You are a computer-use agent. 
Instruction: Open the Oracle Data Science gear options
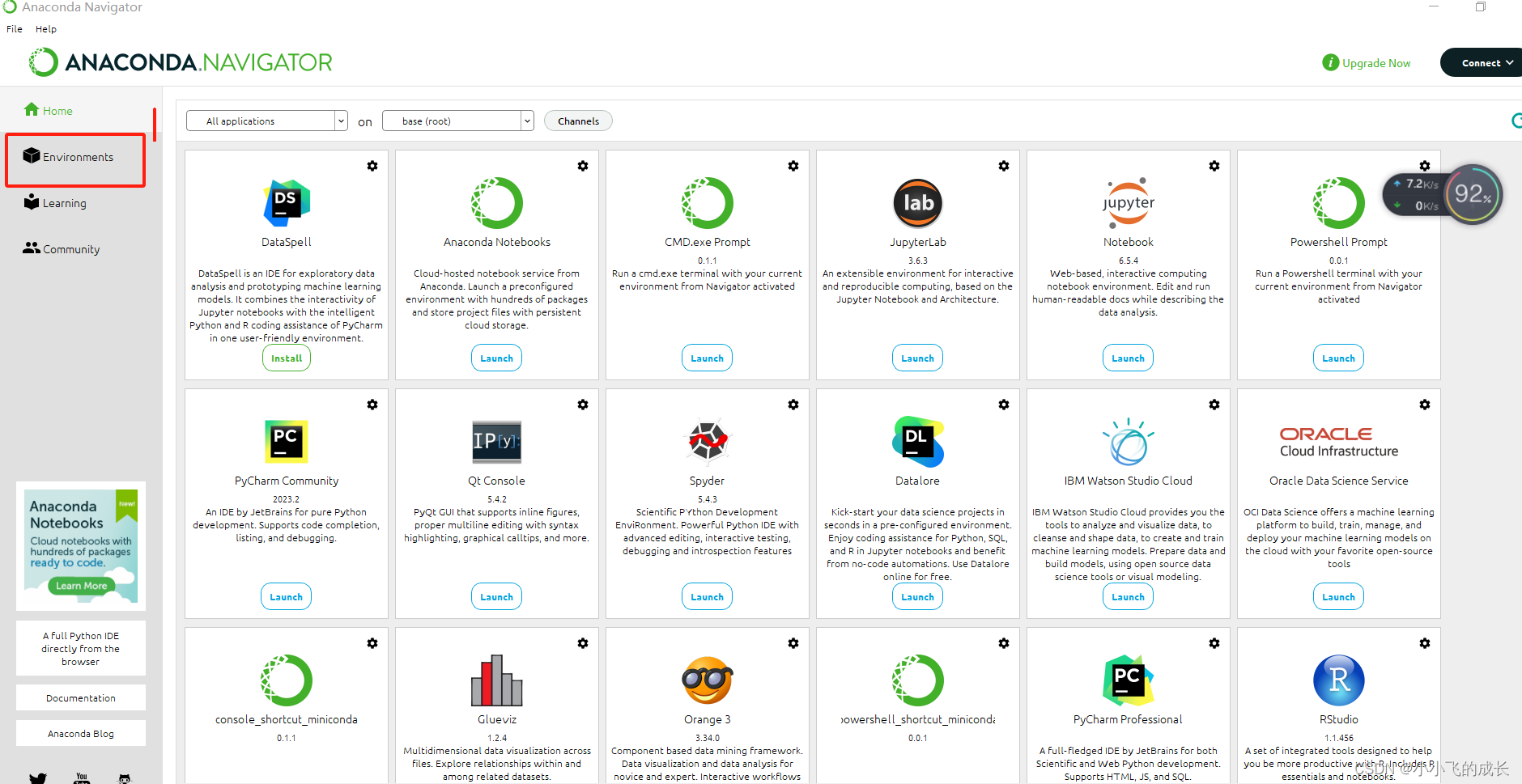[x=1425, y=405]
